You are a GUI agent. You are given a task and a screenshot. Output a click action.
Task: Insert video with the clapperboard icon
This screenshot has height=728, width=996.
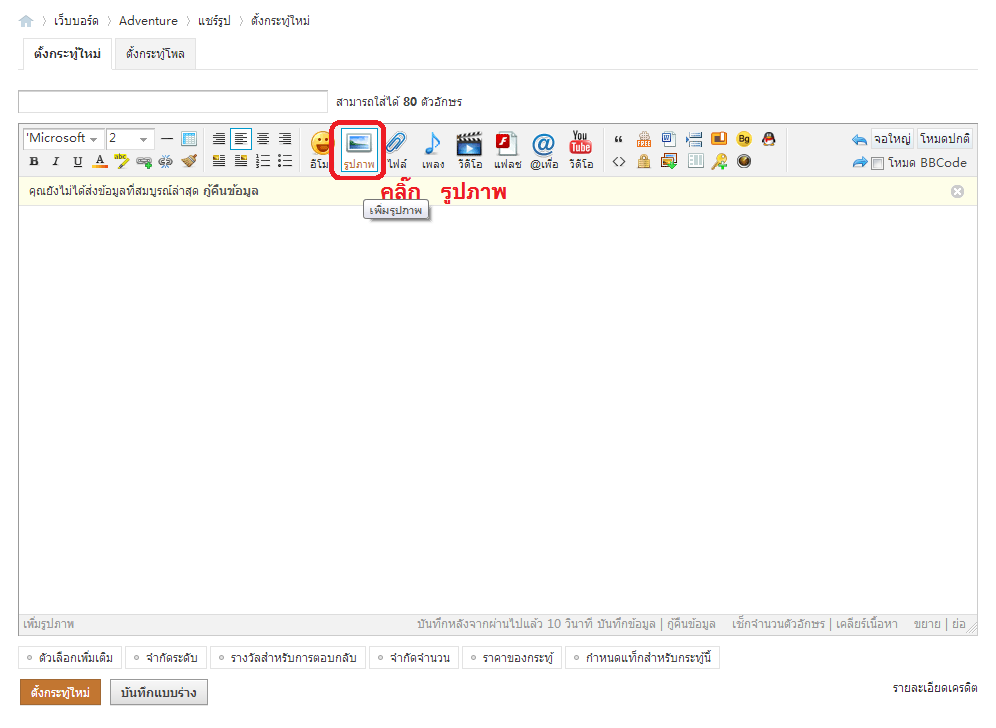click(x=469, y=150)
